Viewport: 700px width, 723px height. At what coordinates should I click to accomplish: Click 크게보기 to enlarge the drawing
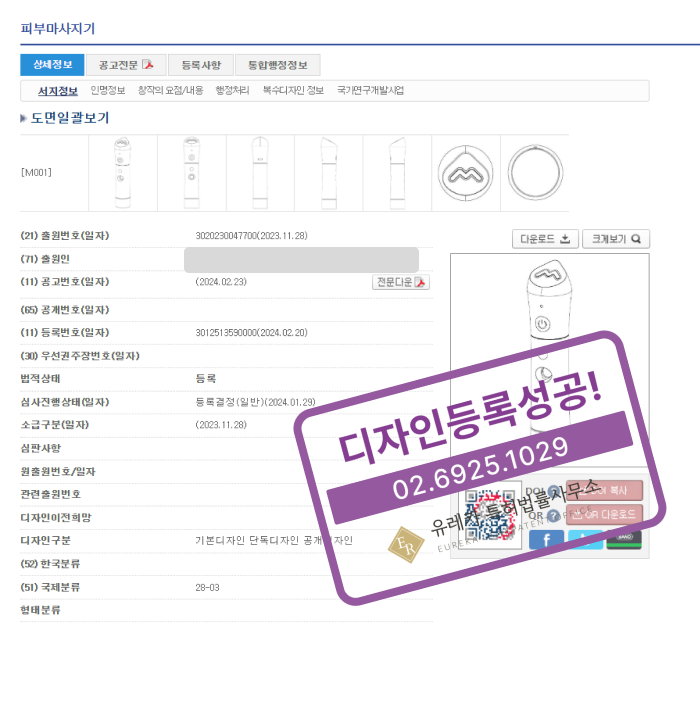point(615,239)
